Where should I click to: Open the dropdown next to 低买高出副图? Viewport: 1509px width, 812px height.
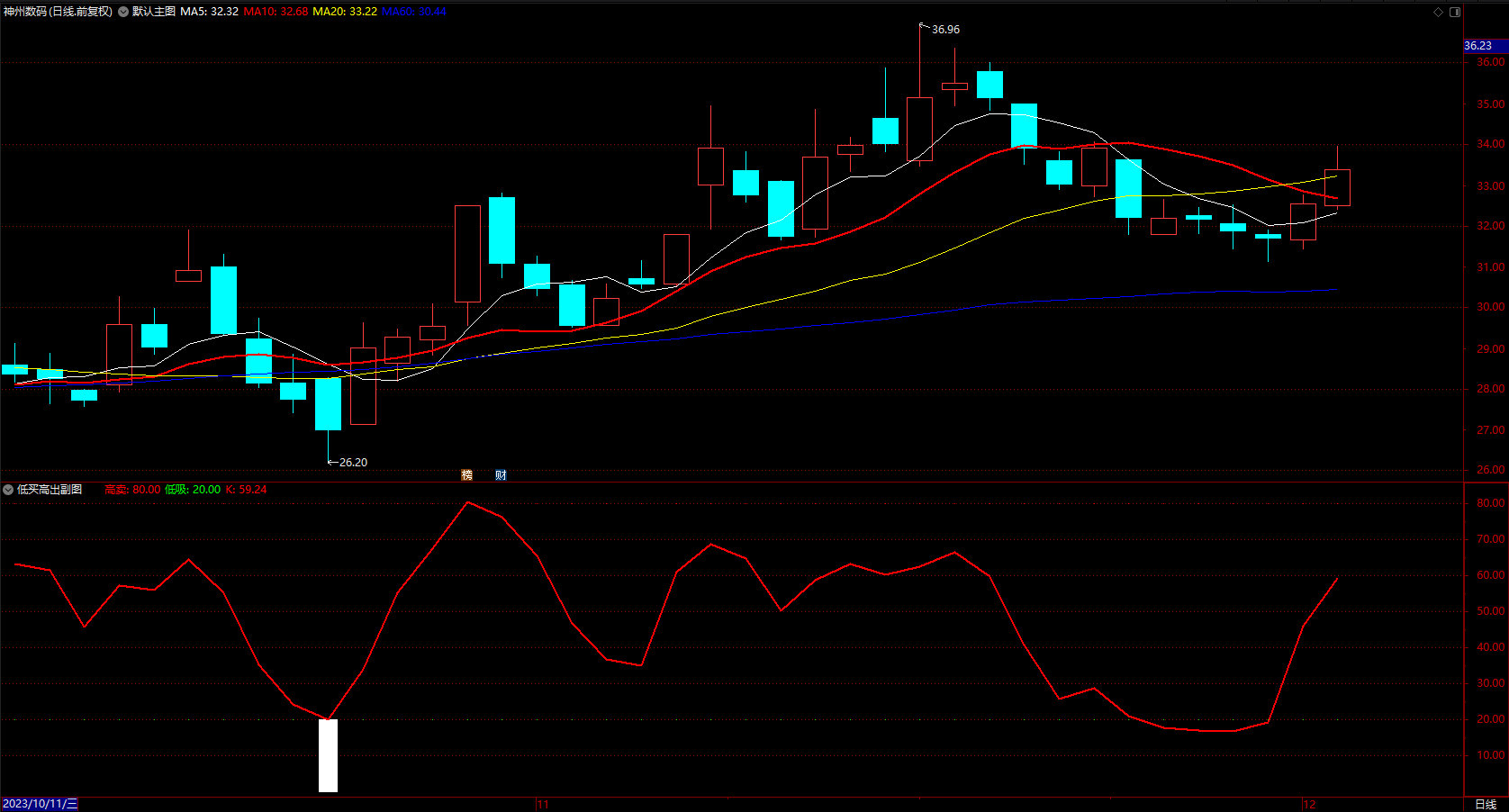(x=8, y=490)
